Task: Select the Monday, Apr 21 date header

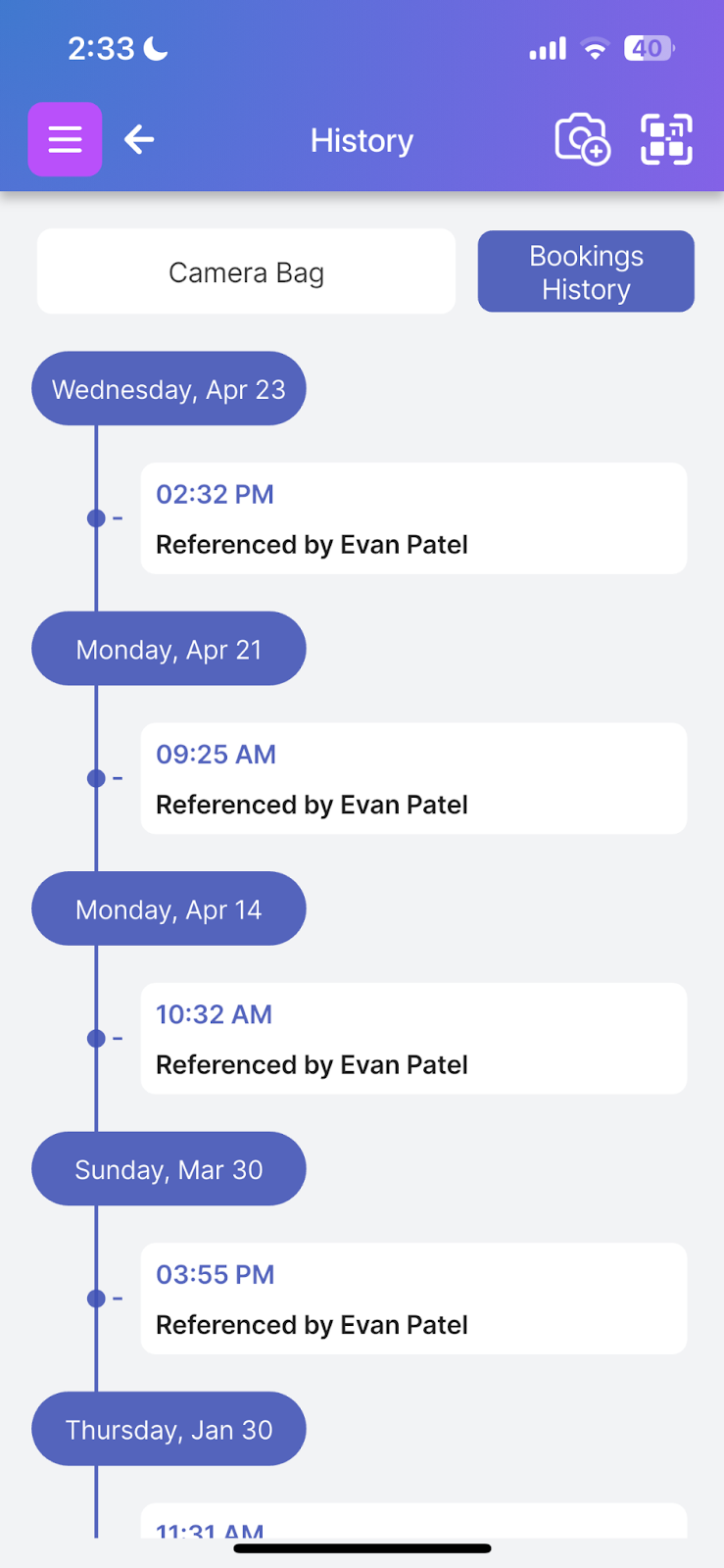Action: pyautogui.click(x=169, y=649)
